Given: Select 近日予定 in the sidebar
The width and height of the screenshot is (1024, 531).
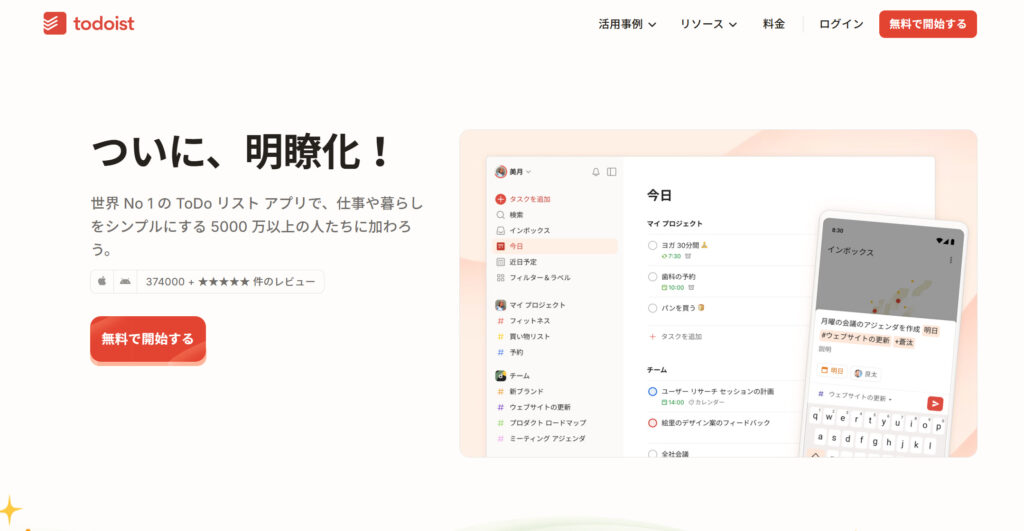Looking at the screenshot, I should (529, 261).
